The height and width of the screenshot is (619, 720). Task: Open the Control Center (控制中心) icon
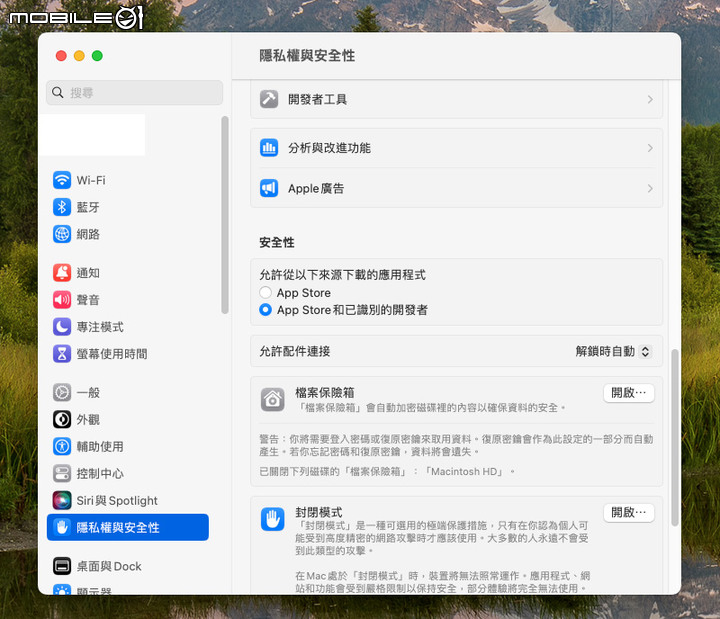coord(62,473)
